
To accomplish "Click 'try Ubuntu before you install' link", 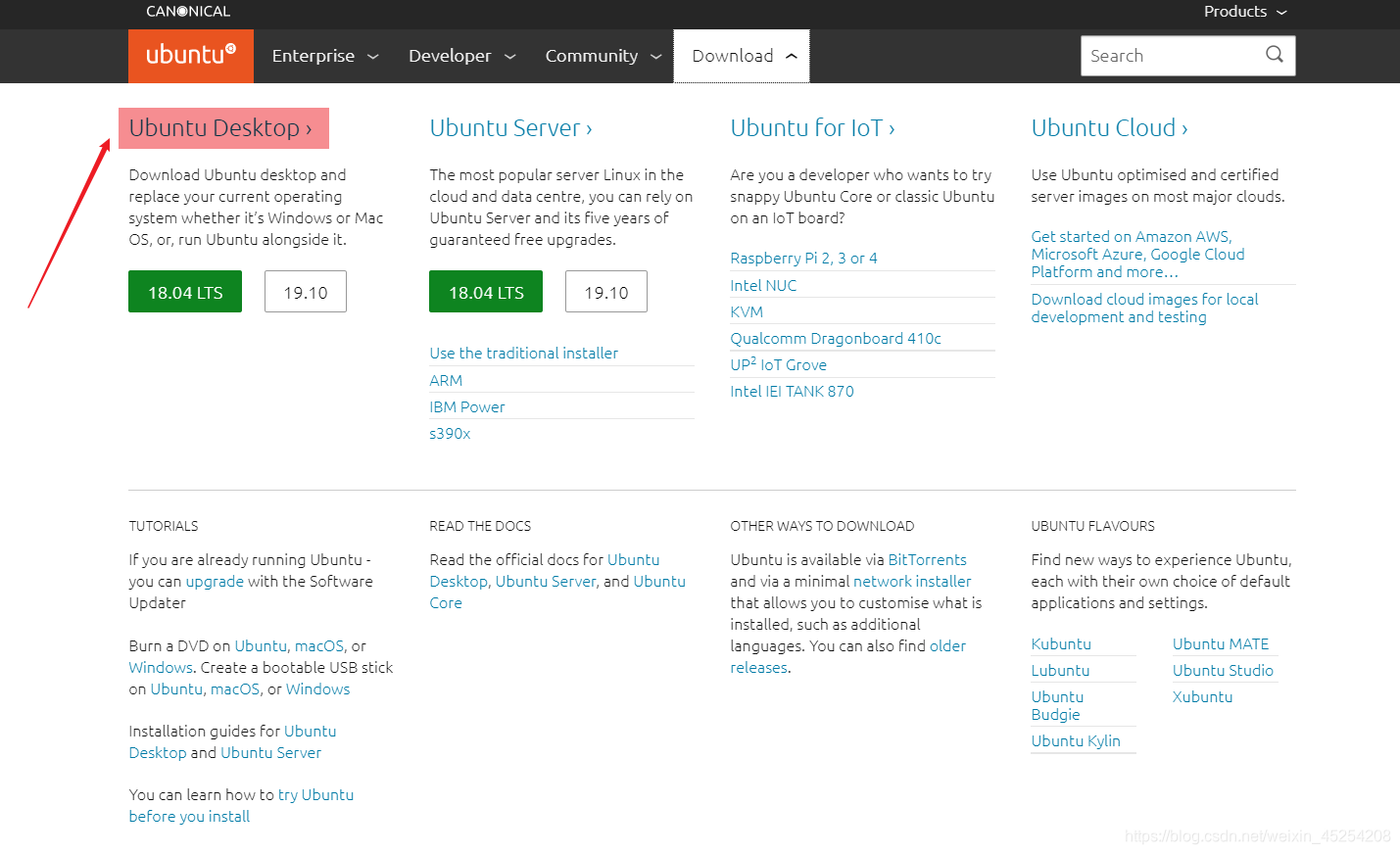I will point(241,805).
